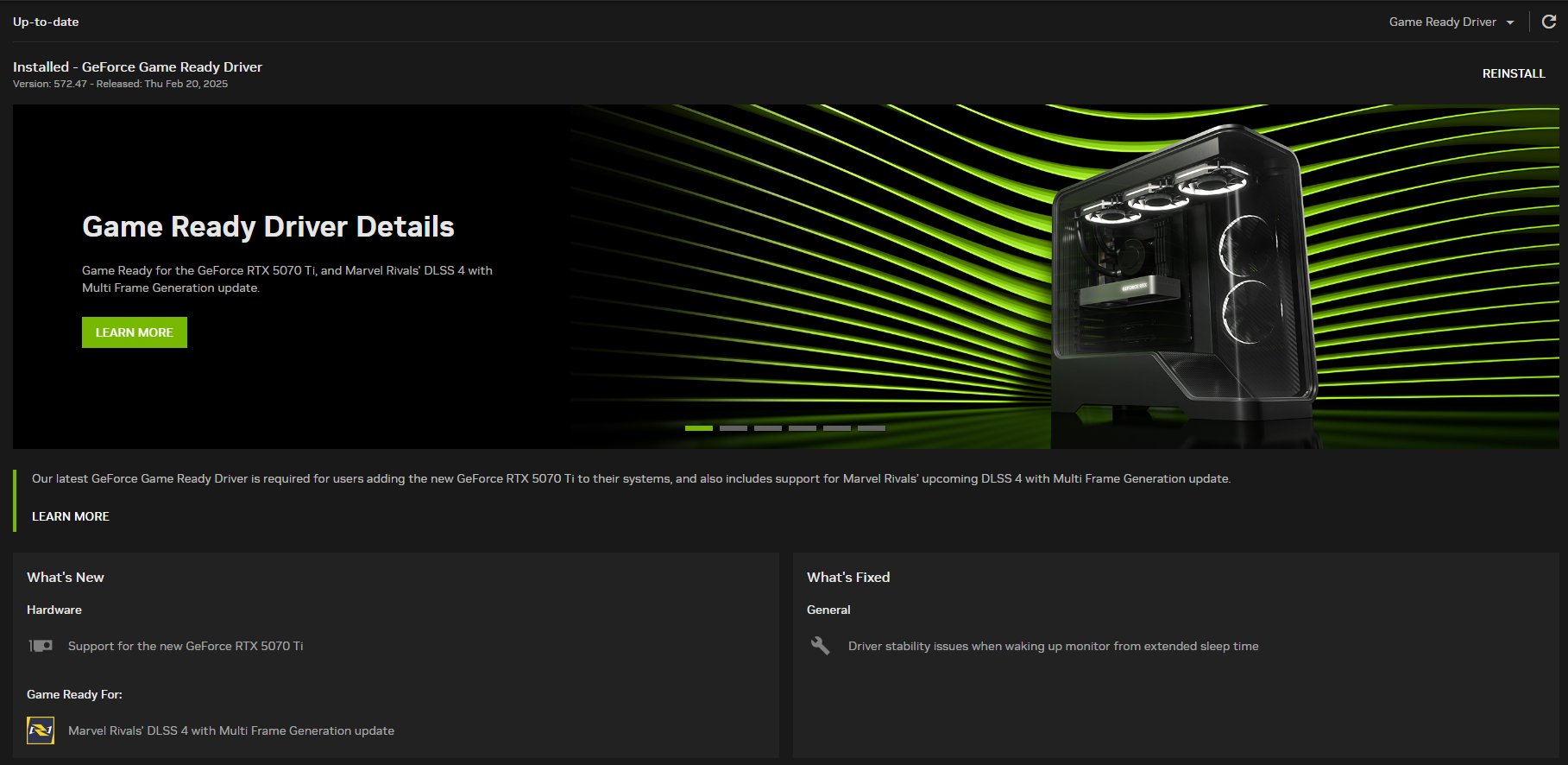Click "Installed - GeForce Game Ready Driver" heading
Image resolution: width=1568 pixels, height=765 pixels.
pos(137,66)
